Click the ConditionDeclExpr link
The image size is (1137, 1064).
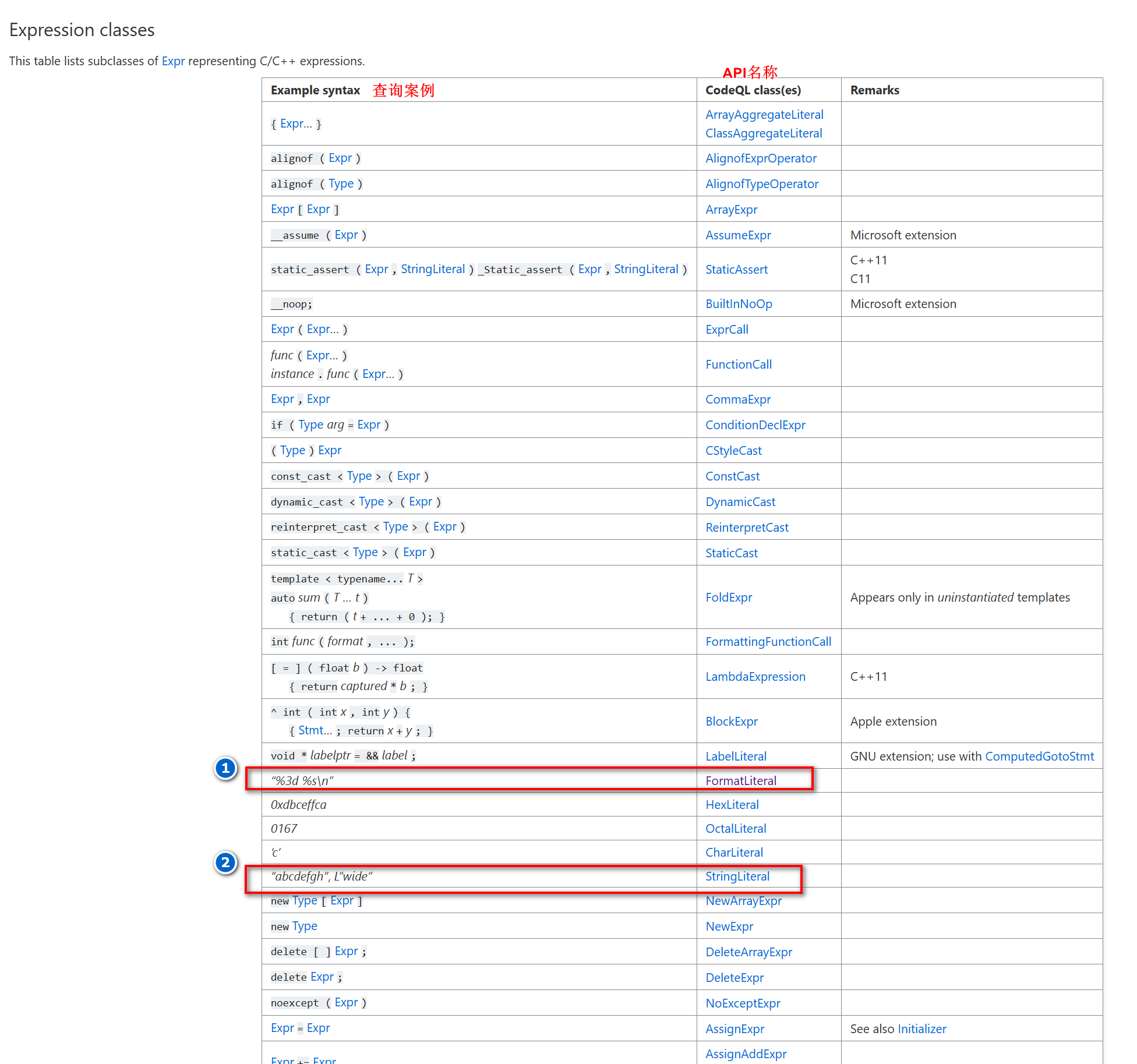pos(755,425)
